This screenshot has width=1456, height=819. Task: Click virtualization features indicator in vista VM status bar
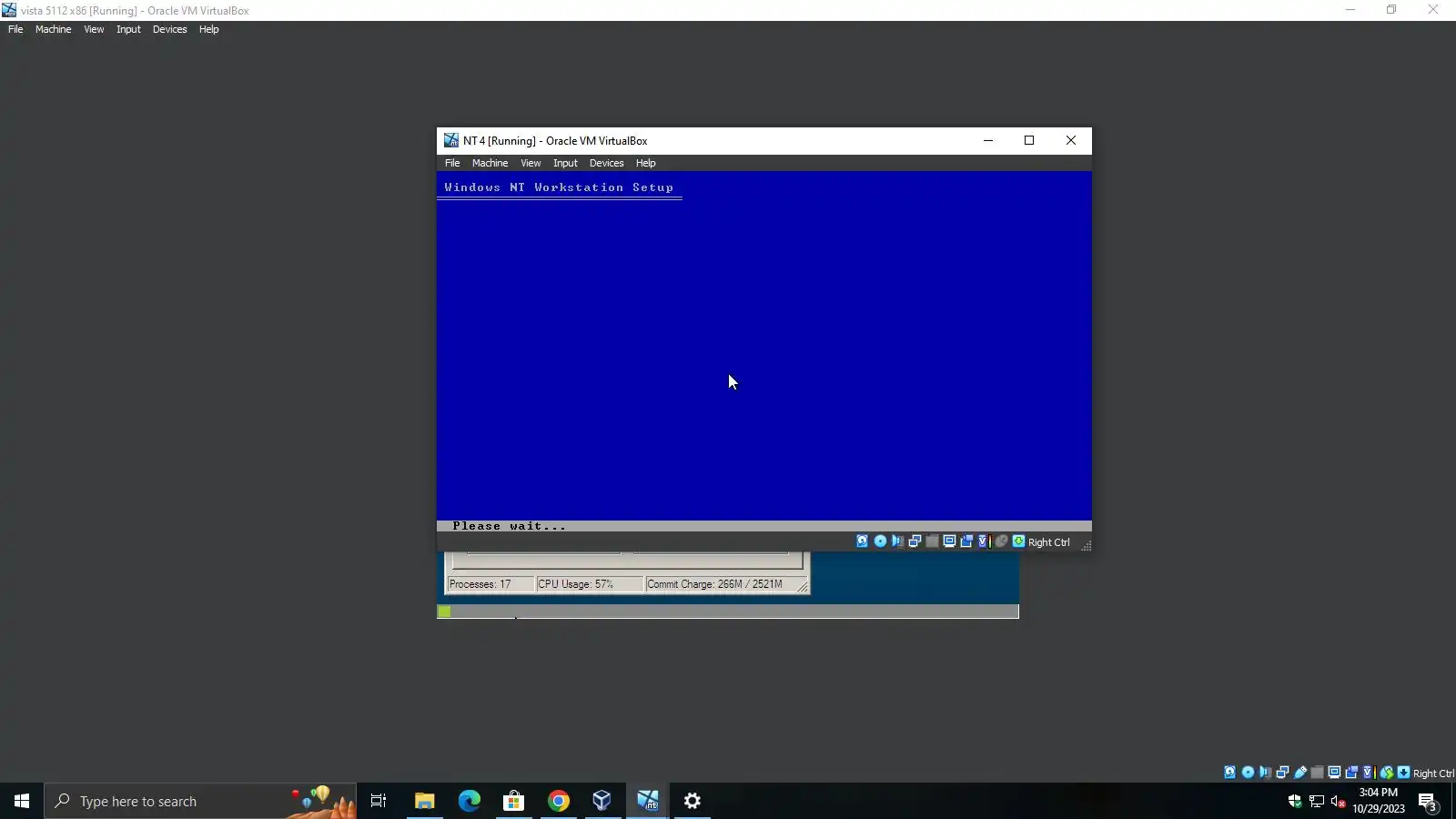click(x=1368, y=773)
